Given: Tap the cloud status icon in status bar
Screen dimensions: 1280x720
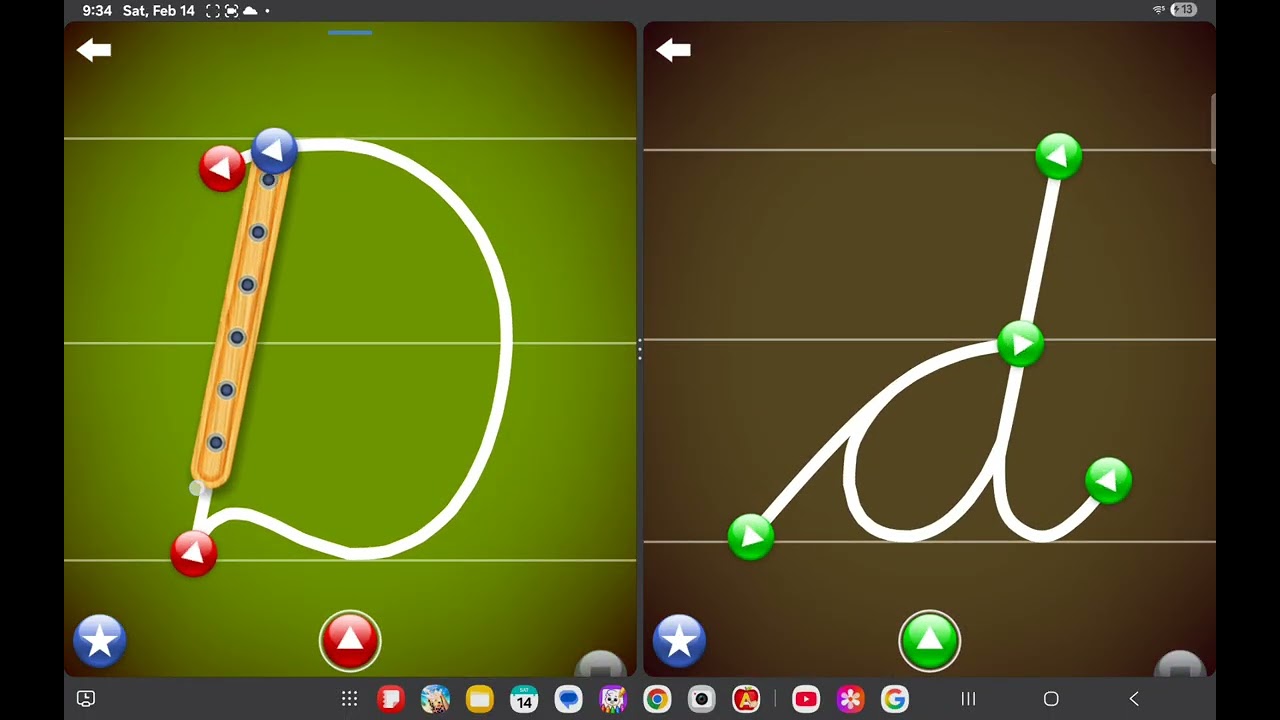Looking at the screenshot, I should point(250,11).
